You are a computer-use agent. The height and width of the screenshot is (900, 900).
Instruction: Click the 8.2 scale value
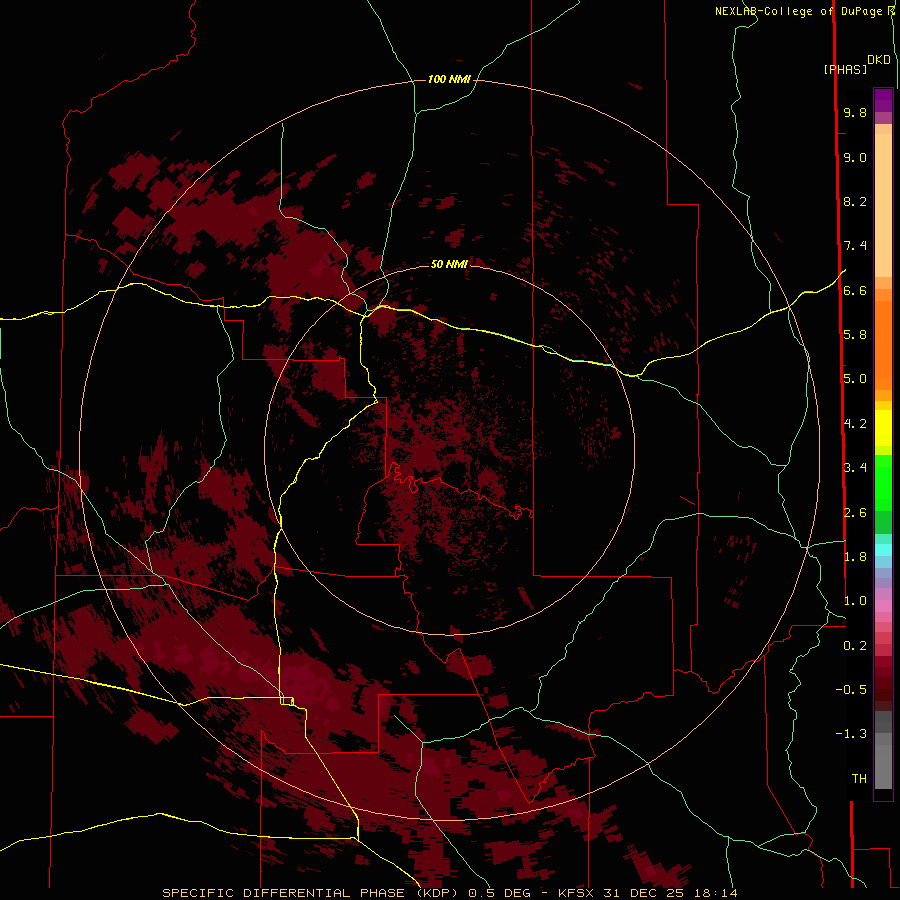click(x=855, y=202)
